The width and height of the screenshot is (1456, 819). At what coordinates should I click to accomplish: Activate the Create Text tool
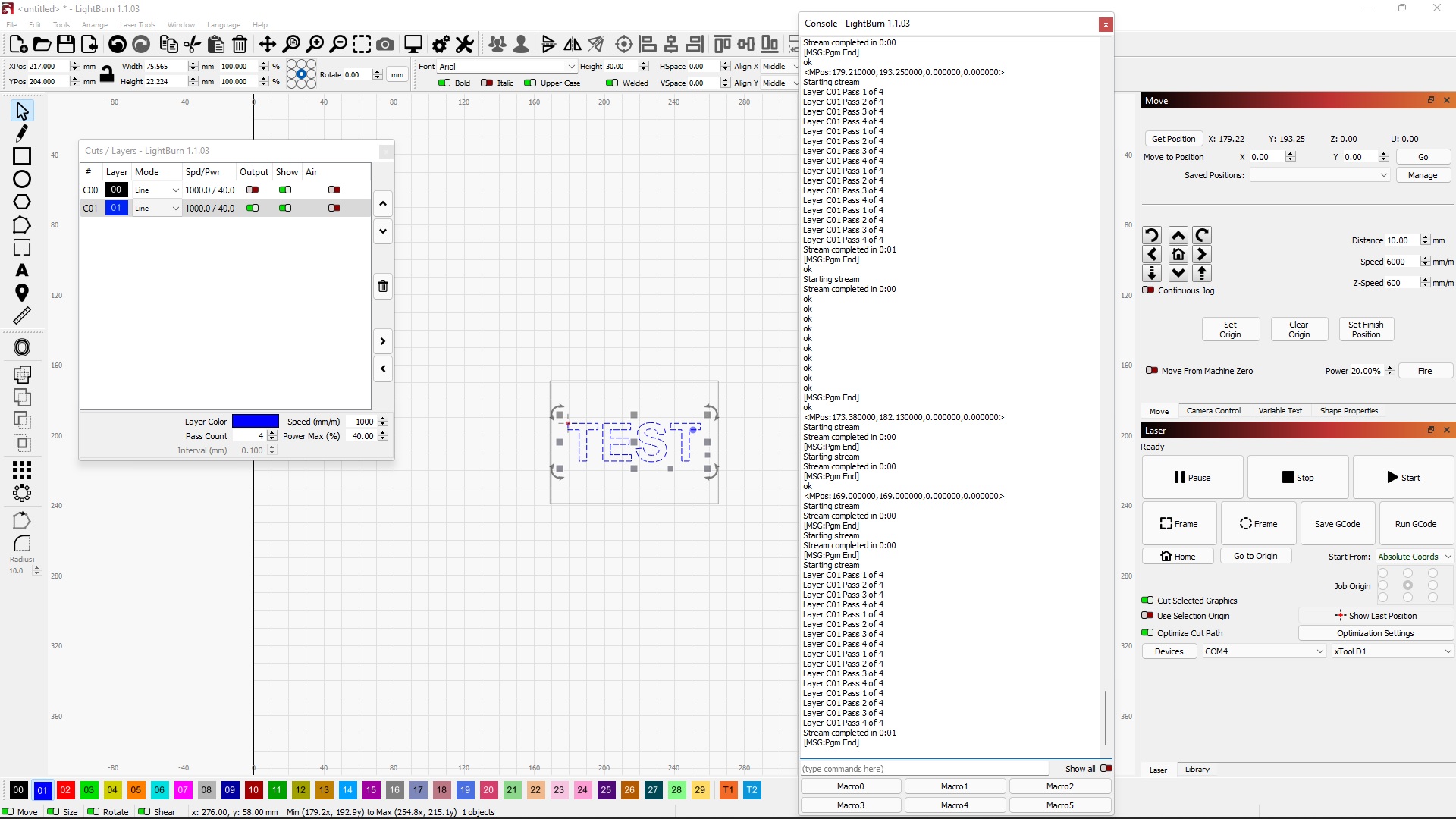[x=22, y=271]
